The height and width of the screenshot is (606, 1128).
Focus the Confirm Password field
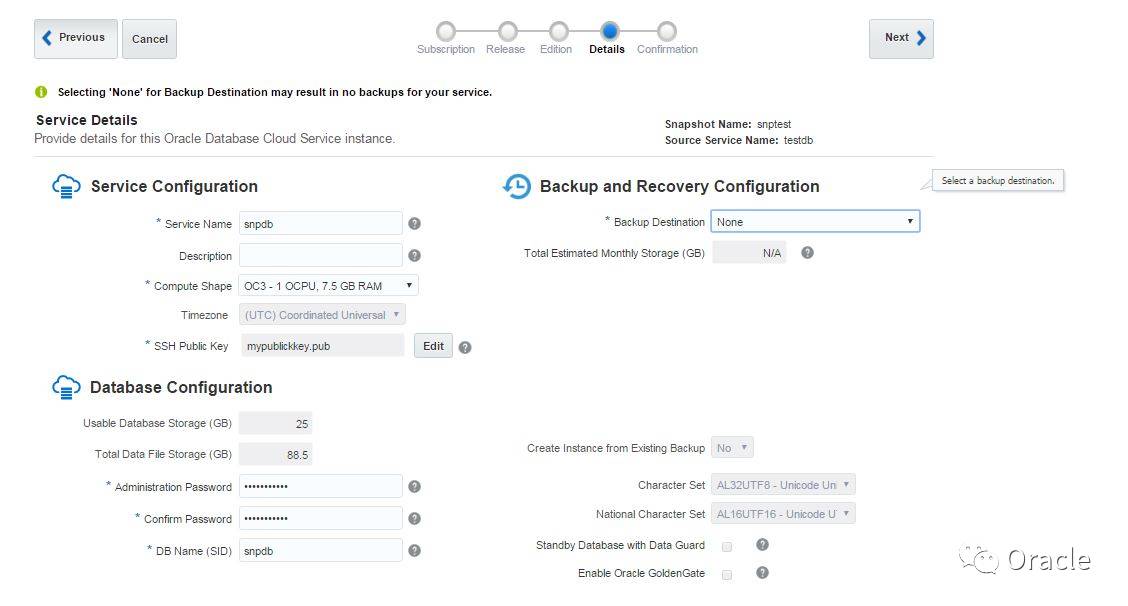click(x=321, y=518)
